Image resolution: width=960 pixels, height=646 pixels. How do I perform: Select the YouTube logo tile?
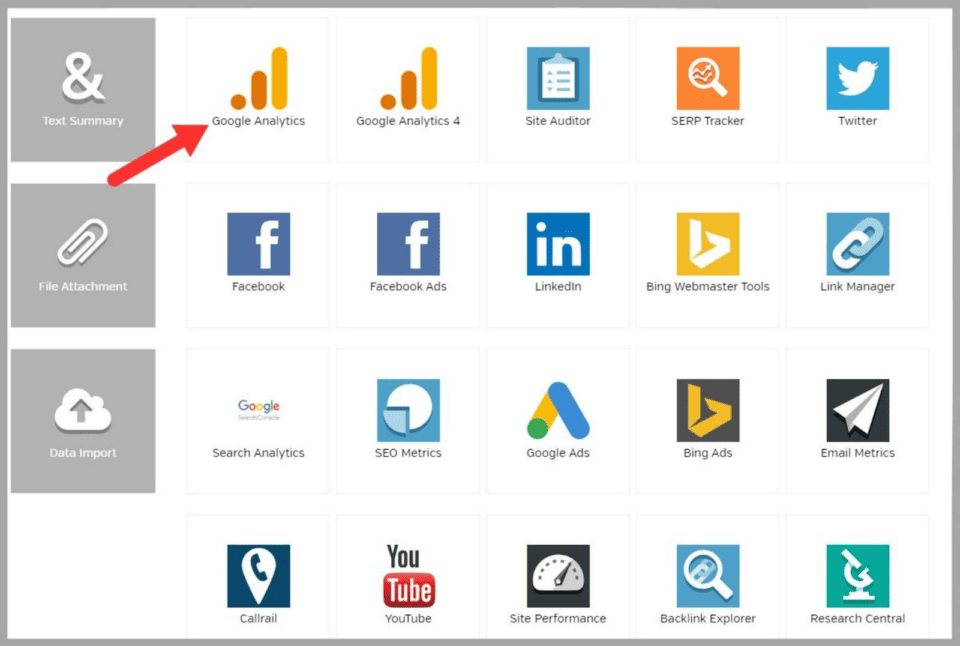[x=408, y=577]
